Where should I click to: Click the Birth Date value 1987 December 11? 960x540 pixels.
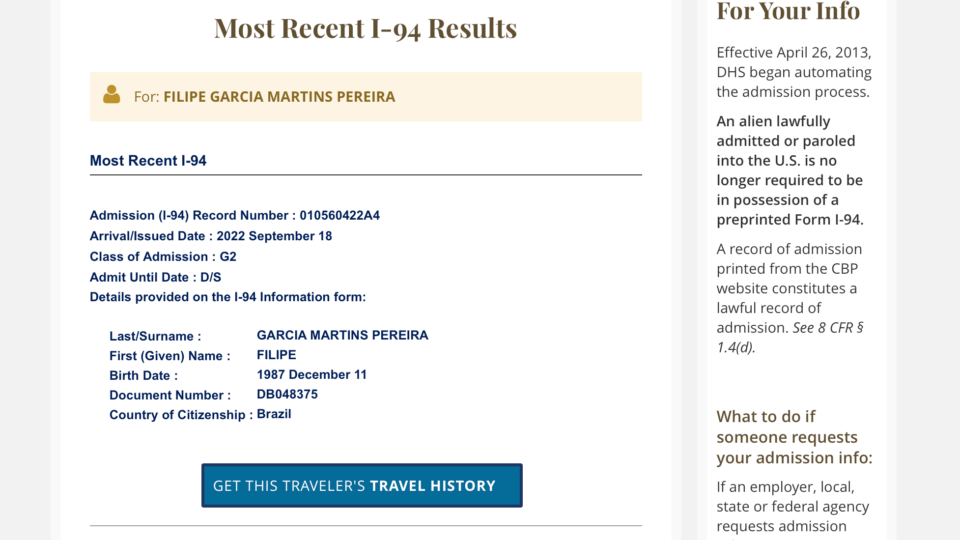pos(312,375)
